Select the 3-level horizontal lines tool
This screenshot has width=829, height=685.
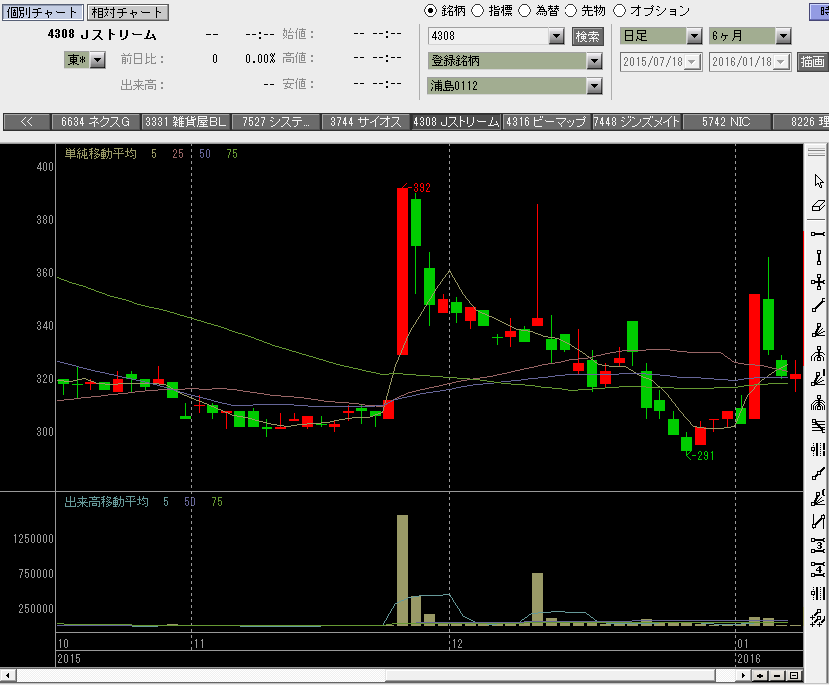818,545
